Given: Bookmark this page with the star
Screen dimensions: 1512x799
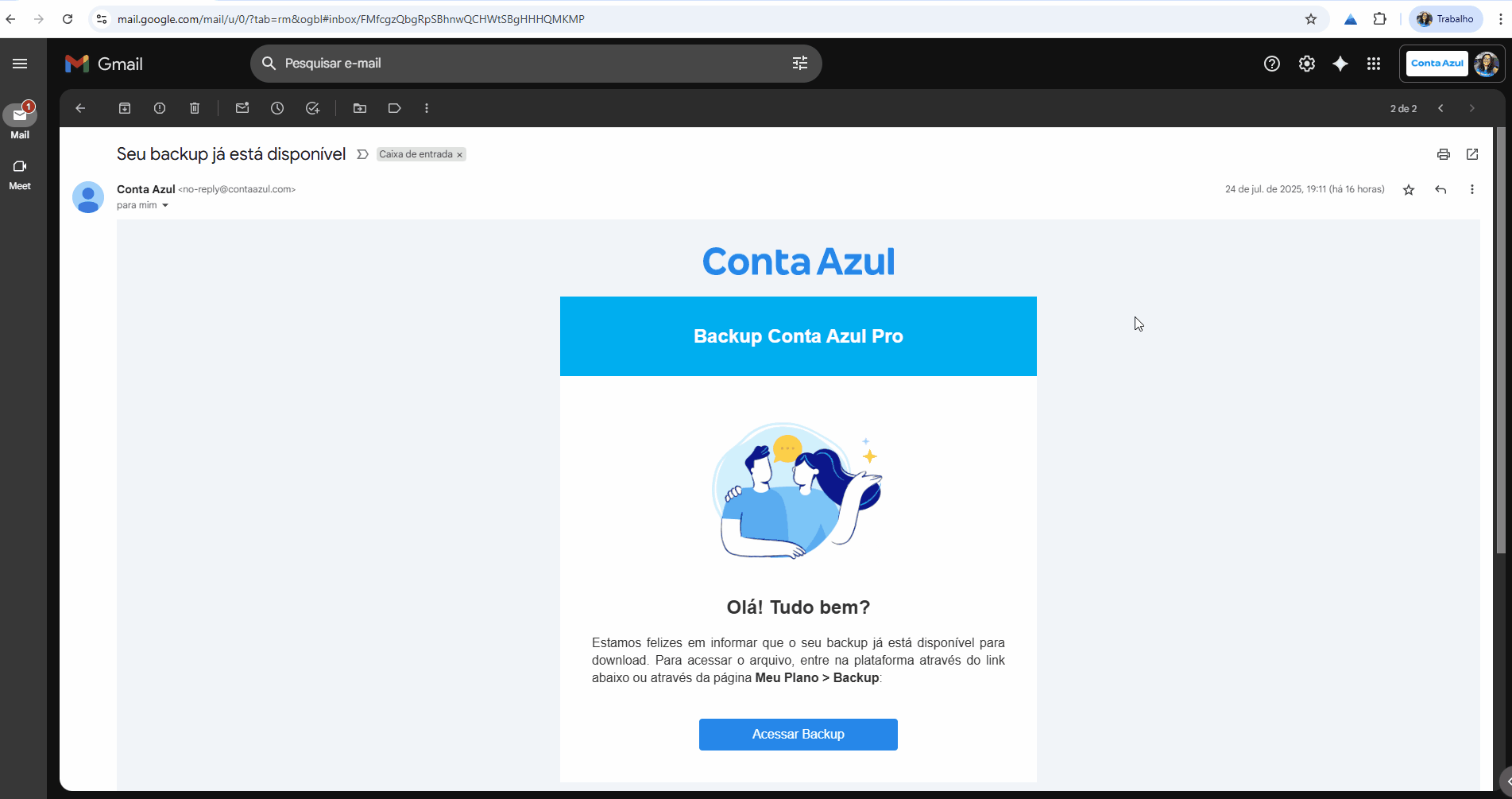Looking at the screenshot, I should [1311, 19].
